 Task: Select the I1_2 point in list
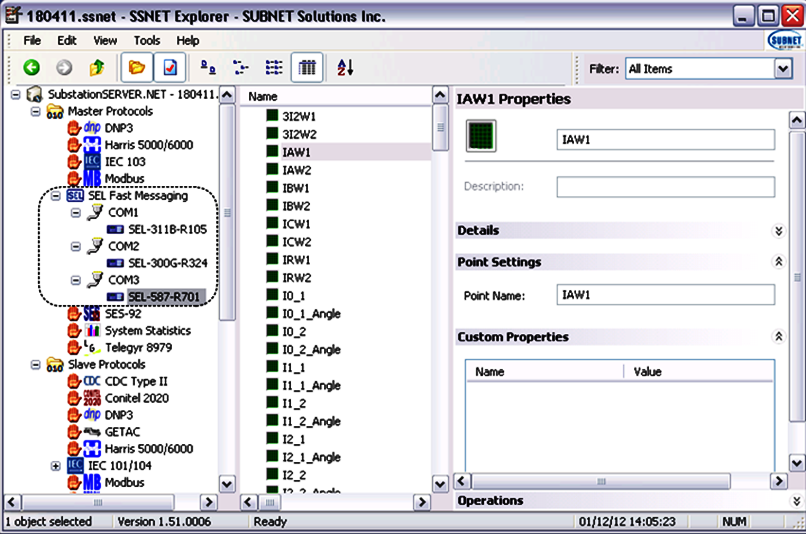[294, 403]
